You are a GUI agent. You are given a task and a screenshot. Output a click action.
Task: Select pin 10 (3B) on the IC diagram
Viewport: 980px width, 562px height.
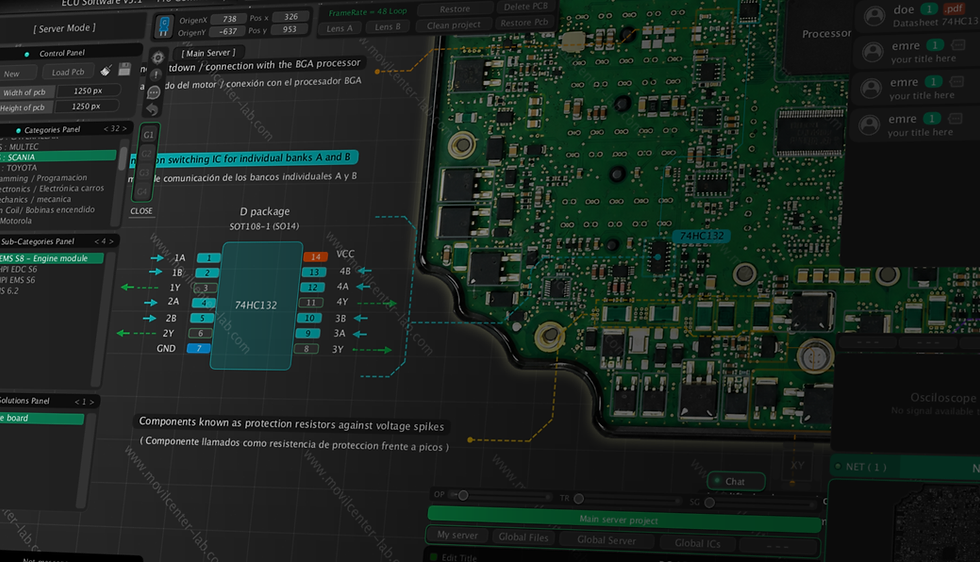[309, 318]
